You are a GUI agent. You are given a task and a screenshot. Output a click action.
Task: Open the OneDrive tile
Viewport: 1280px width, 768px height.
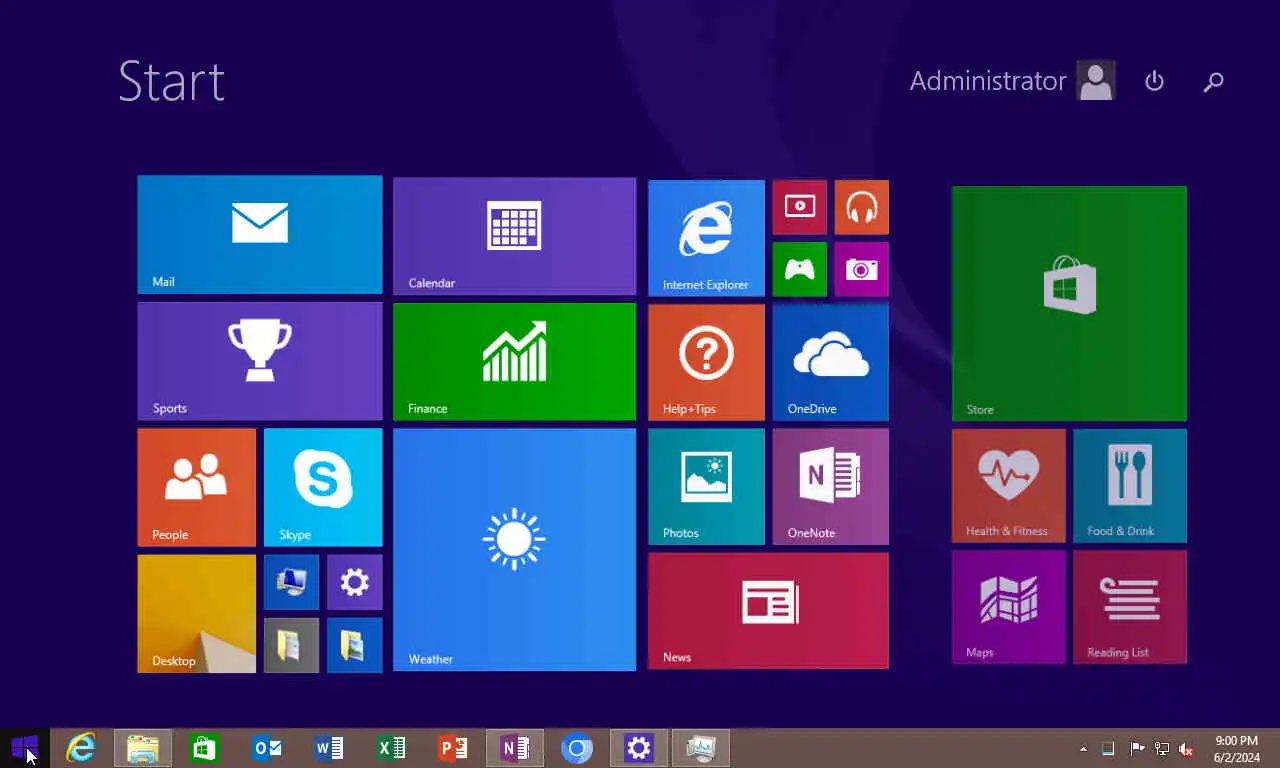point(830,362)
